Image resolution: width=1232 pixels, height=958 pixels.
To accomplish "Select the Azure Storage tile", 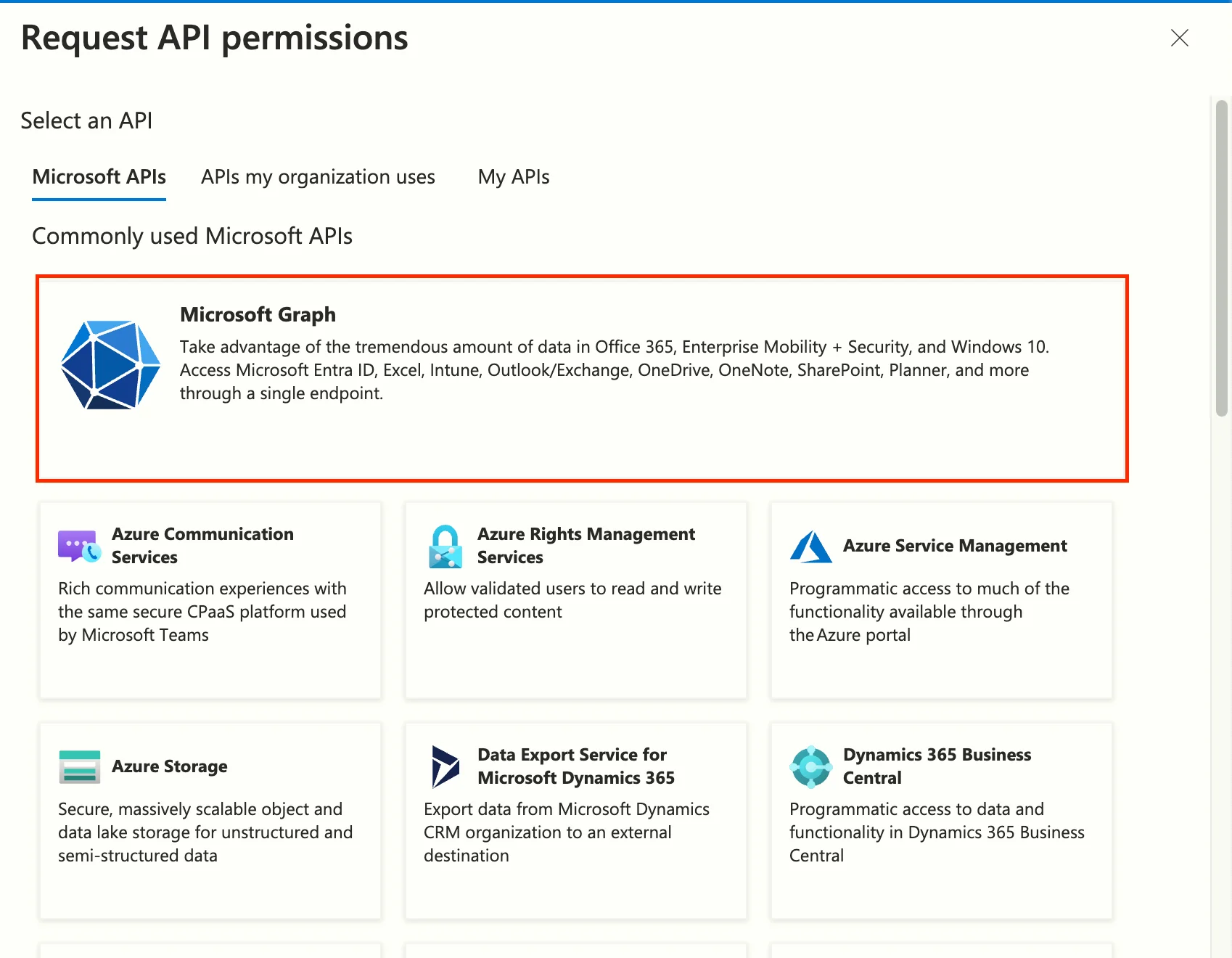I will (210, 820).
